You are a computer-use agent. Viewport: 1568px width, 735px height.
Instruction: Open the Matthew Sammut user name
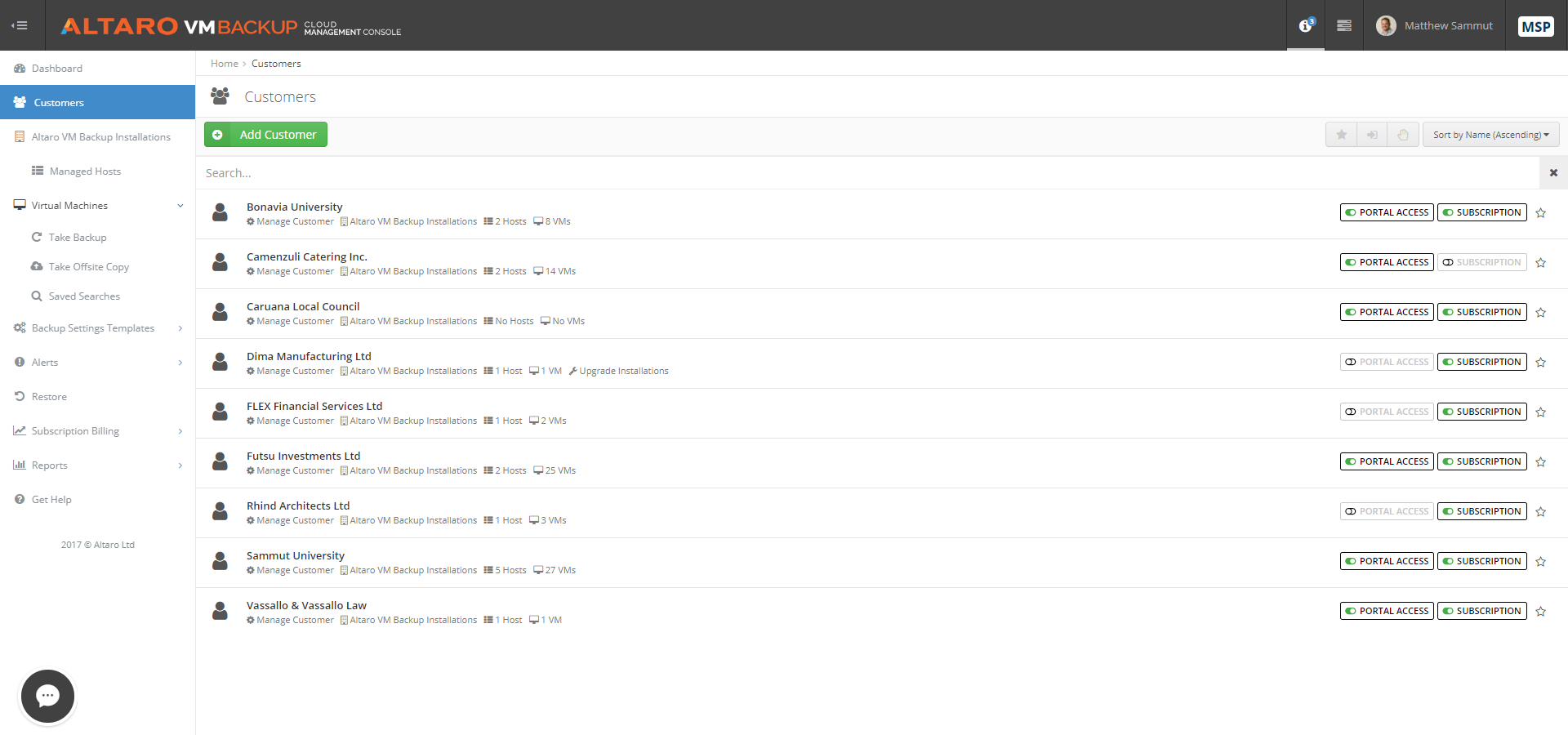pyautogui.click(x=1448, y=26)
